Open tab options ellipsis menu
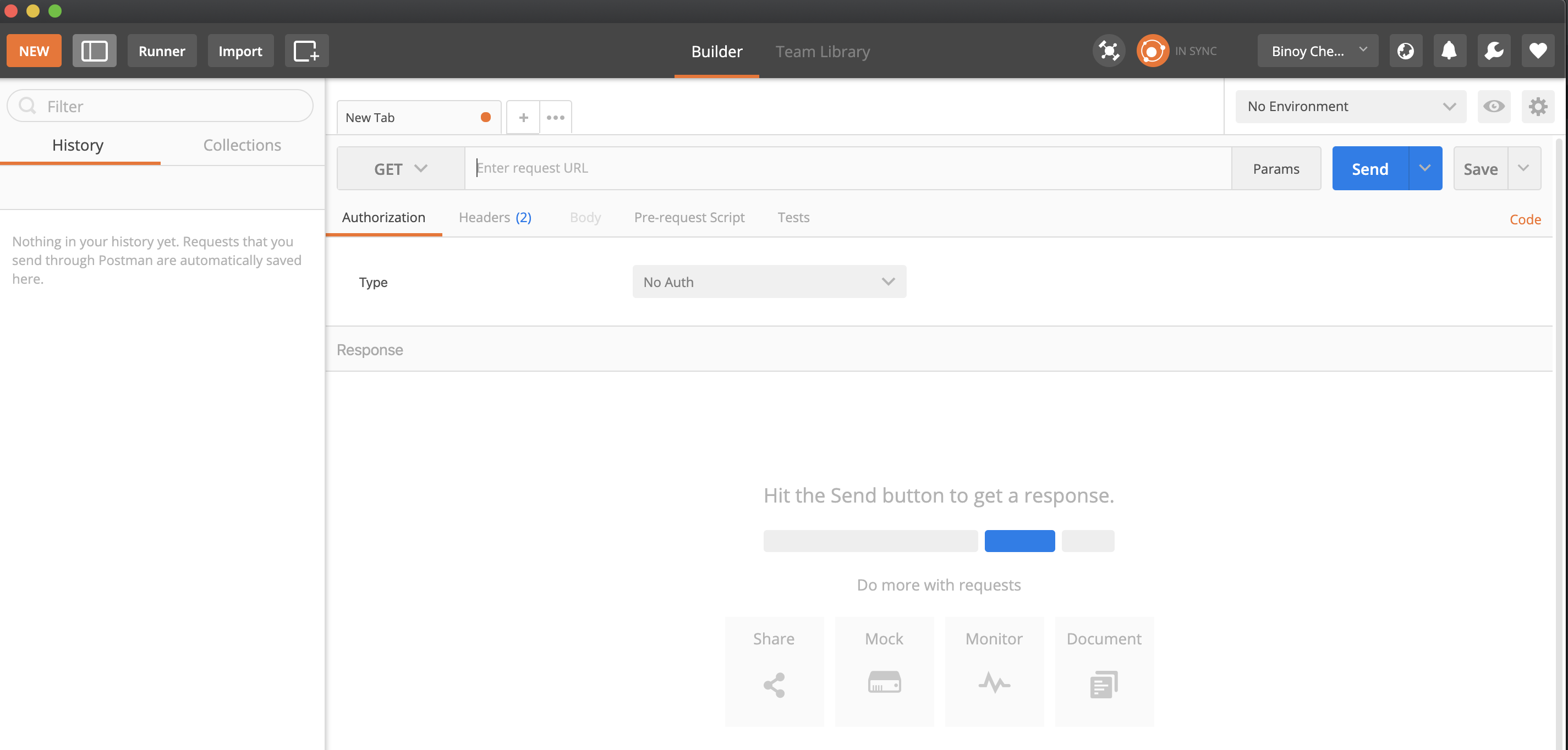The height and width of the screenshot is (750, 1568). coord(555,118)
